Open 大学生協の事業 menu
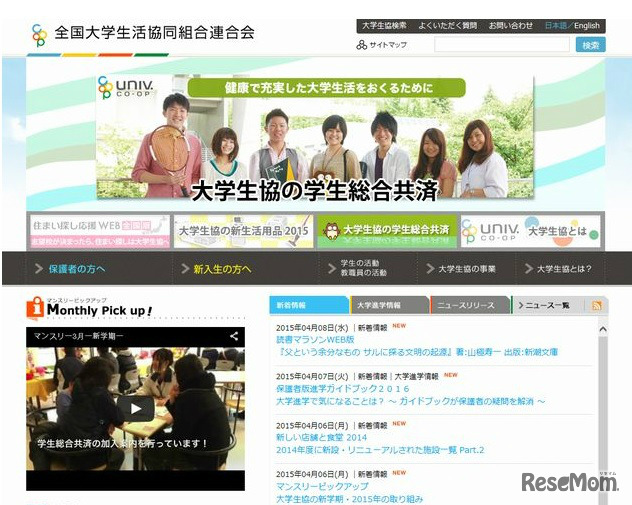Viewport: 632px width, 505px height. pos(467,269)
